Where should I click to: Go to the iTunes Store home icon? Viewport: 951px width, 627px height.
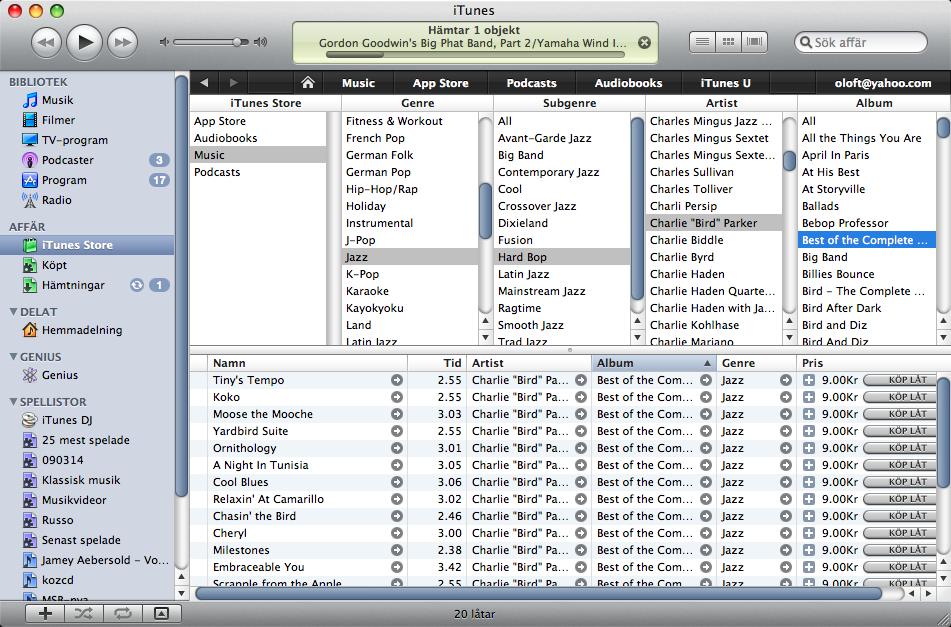pyautogui.click(x=308, y=82)
